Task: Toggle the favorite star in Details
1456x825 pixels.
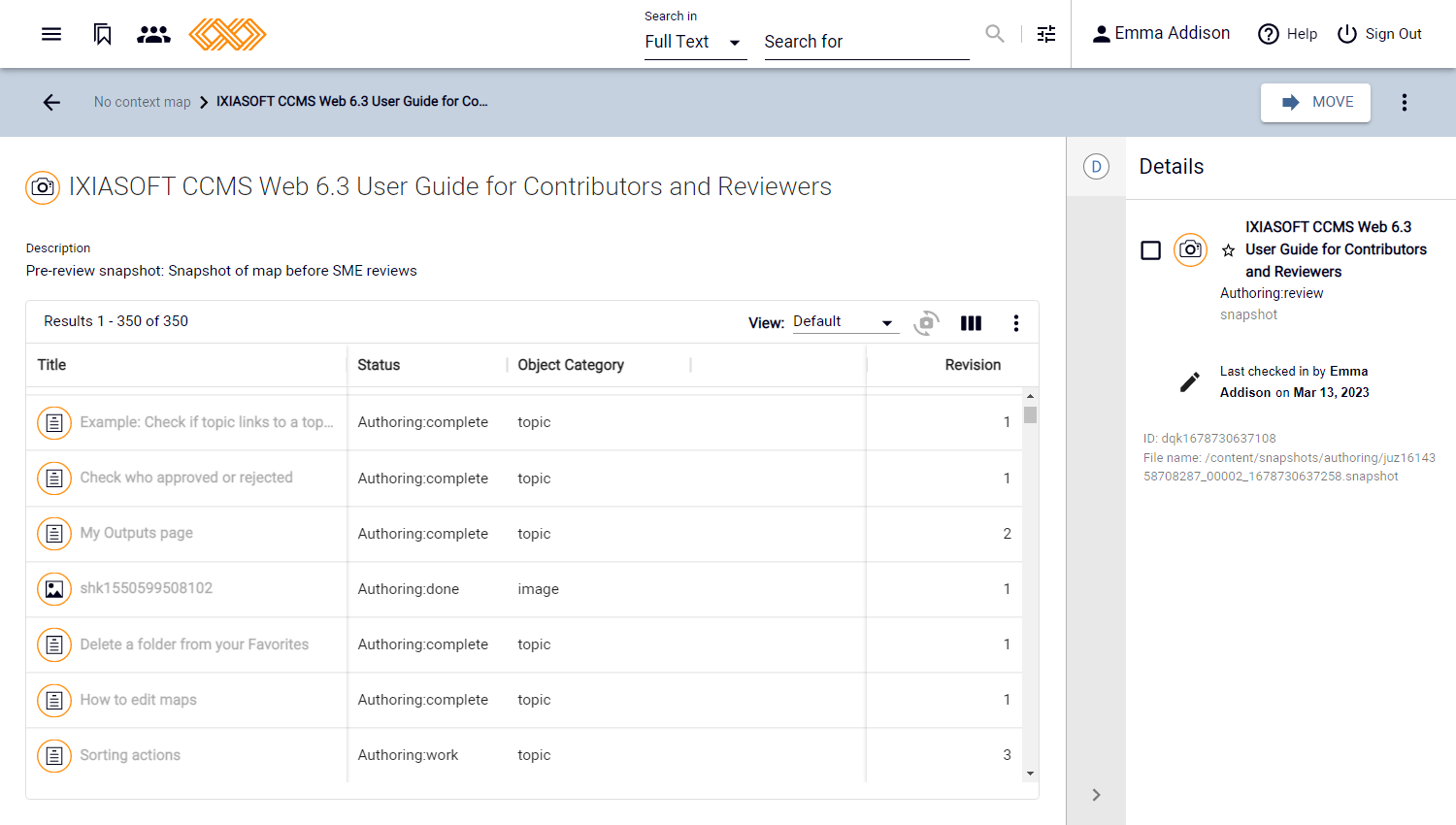Action: (x=1228, y=250)
